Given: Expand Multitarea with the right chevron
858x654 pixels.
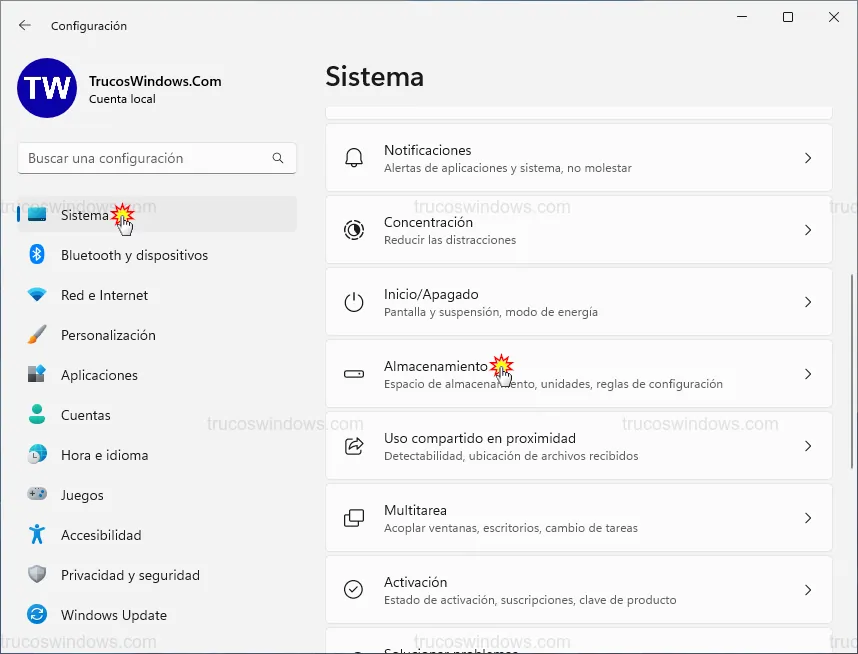Looking at the screenshot, I should tap(808, 518).
